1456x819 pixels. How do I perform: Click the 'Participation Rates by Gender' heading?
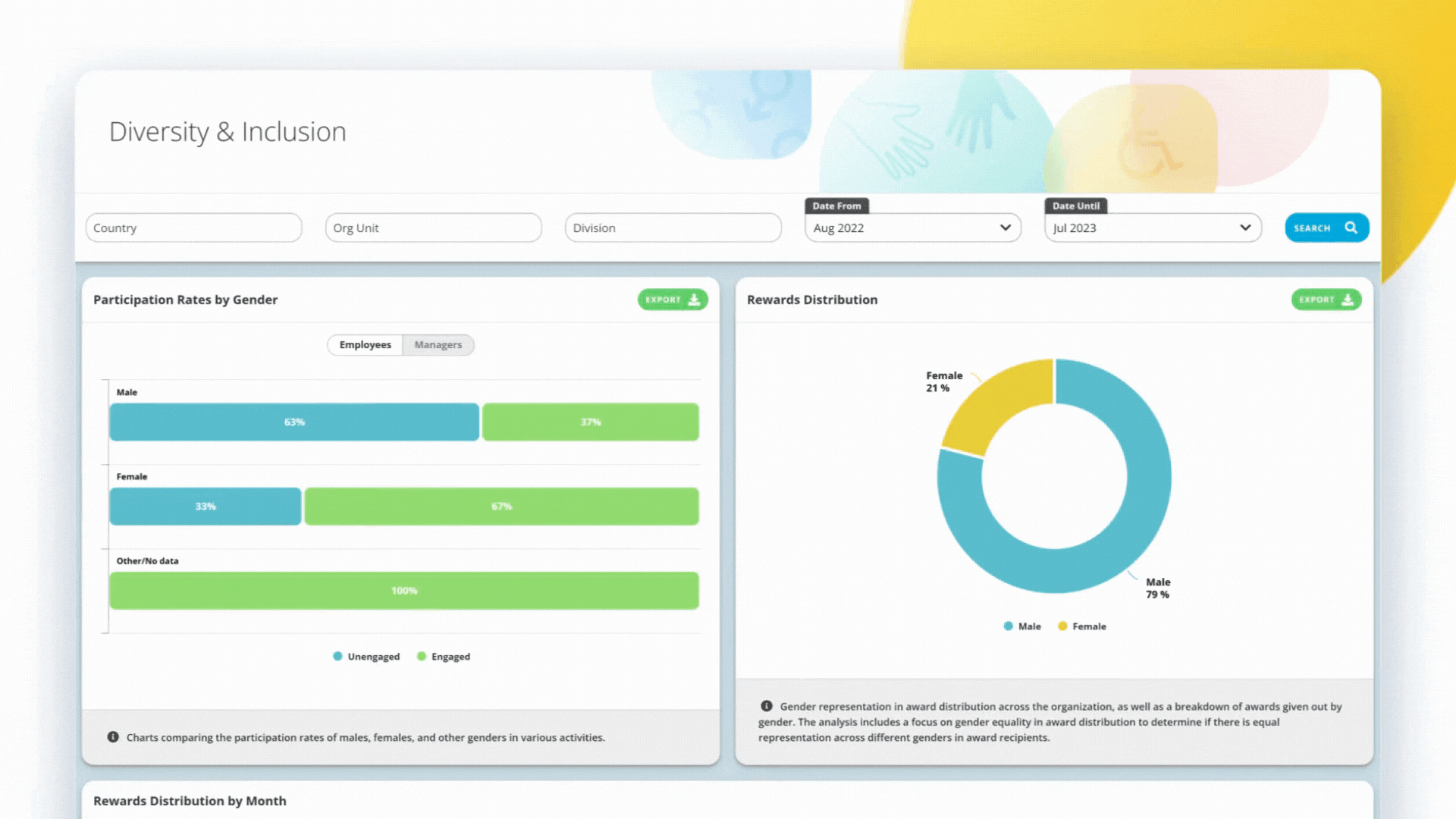click(x=185, y=300)
